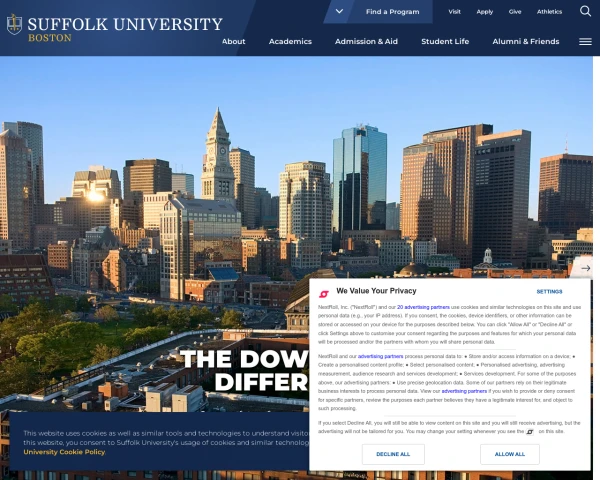This screenshot has width=600, height=480.
Task: Go to the Visit page
Action: 454,12
